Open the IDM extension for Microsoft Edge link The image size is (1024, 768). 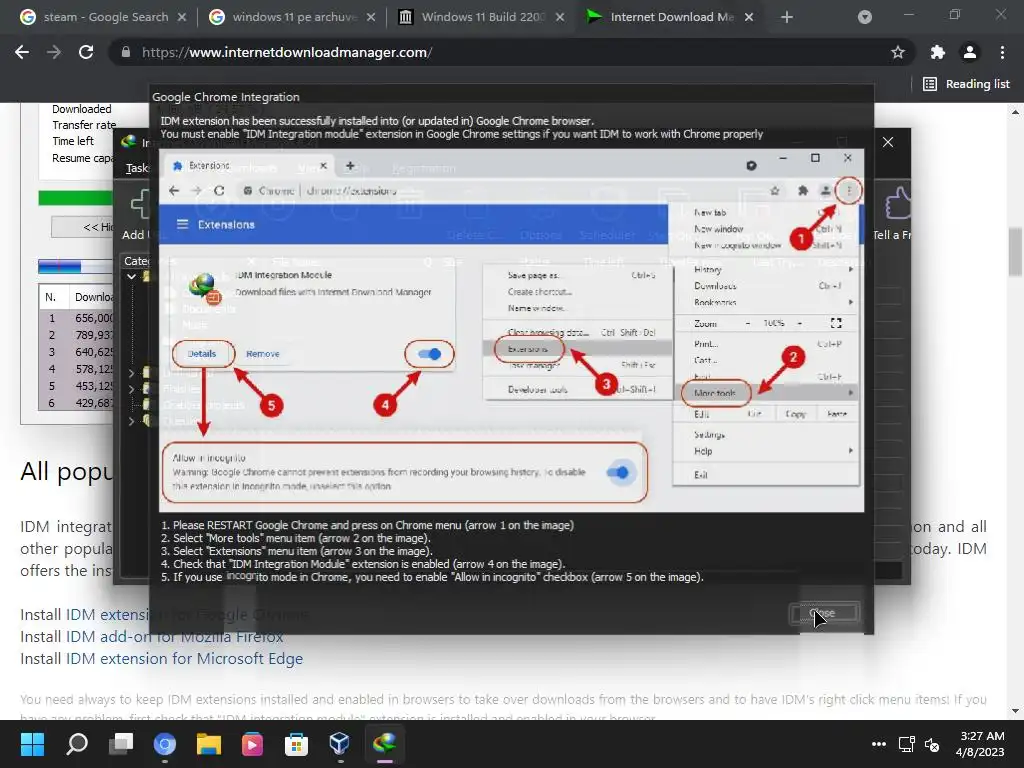[184, 658]
